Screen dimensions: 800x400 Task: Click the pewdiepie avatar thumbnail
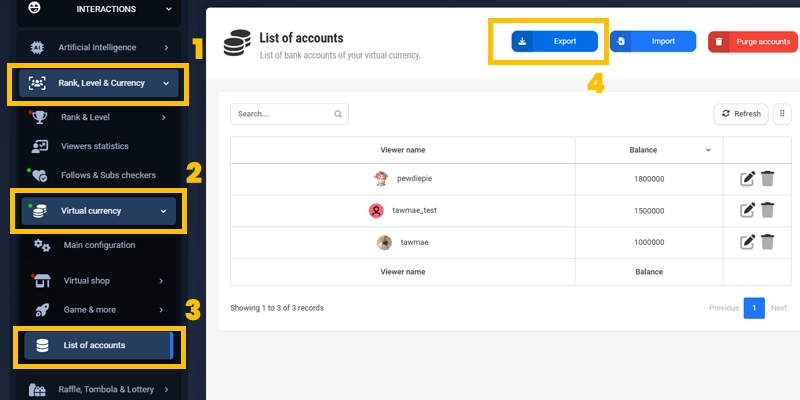(x=381, y=179)
